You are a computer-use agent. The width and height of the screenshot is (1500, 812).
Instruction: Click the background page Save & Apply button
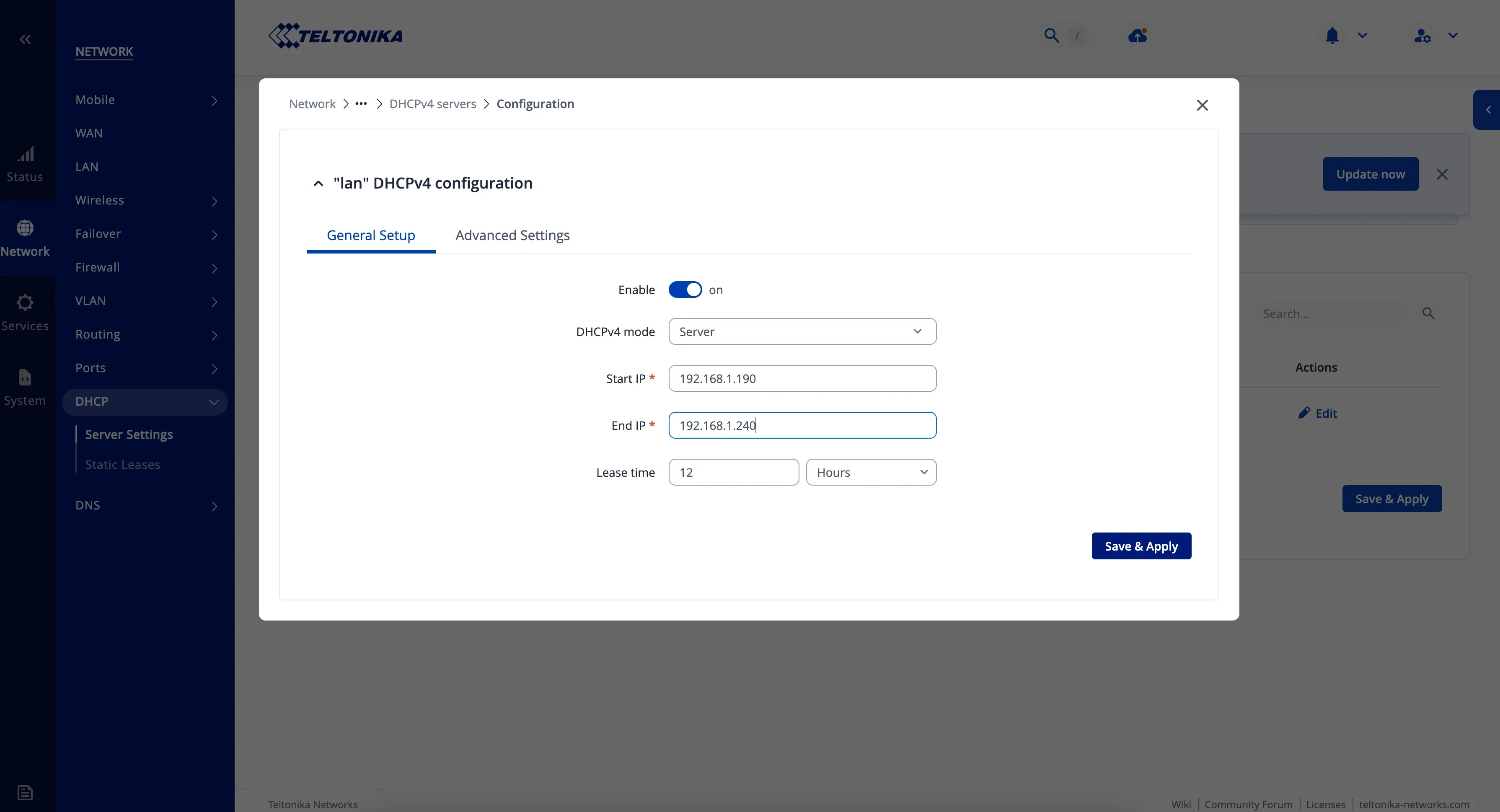[x=1392, y=499]
